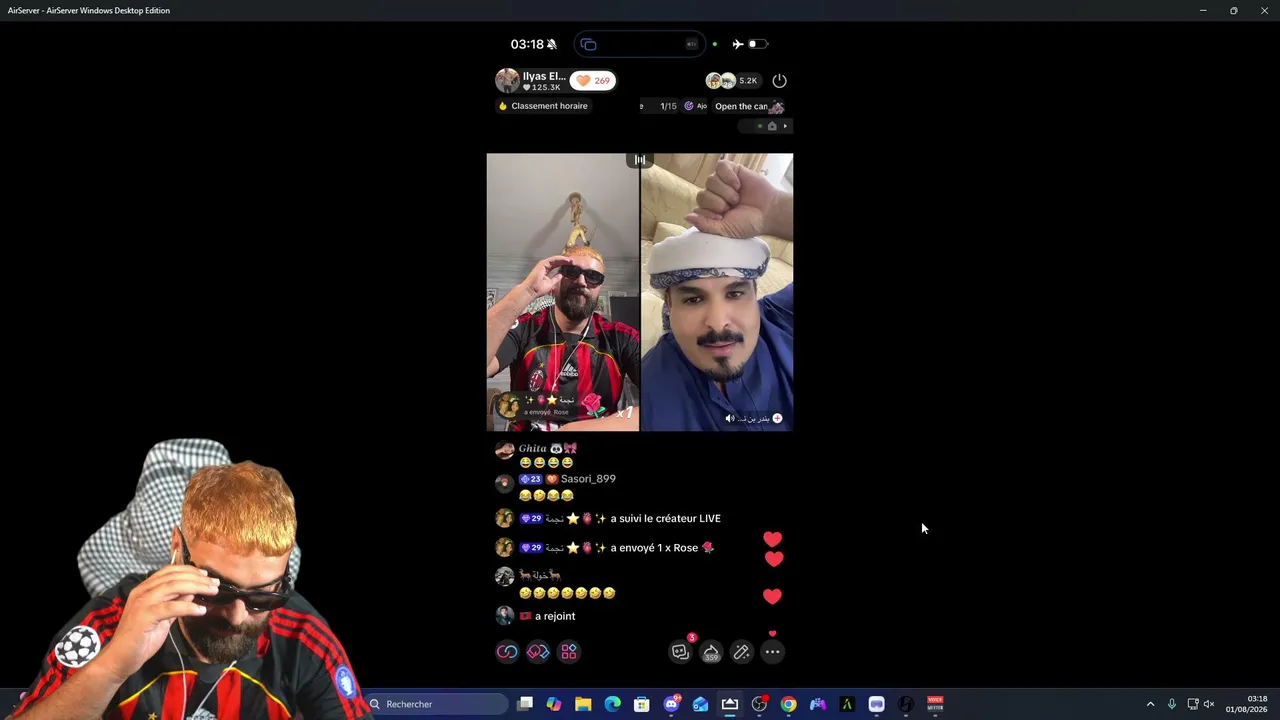Open the three-dots more options menu
Viewport: 1280px width, 720px height.
(x=772, y=652)
